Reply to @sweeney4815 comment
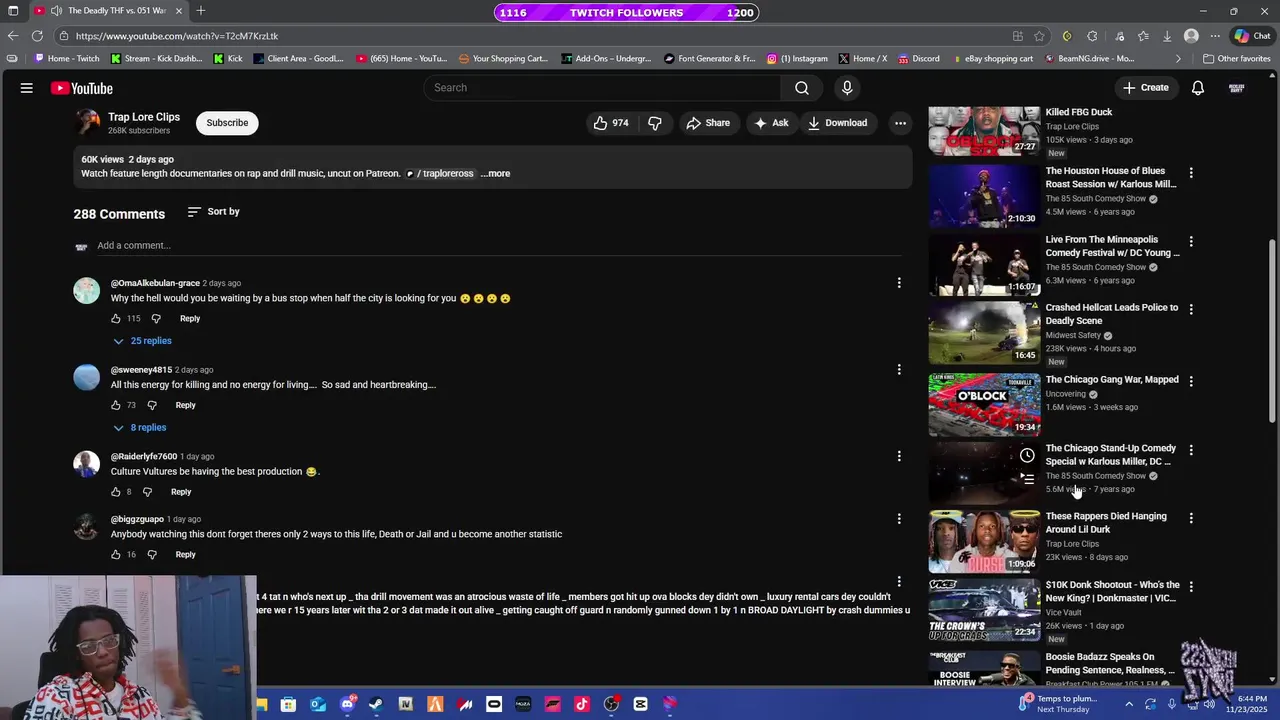This screenshot has height=720, width=1280. [x=186, y=406]
